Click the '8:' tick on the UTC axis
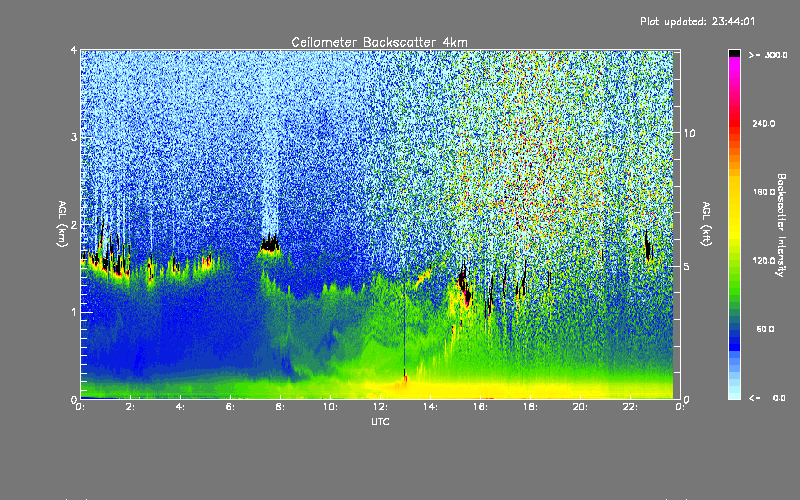 point(280,407)
